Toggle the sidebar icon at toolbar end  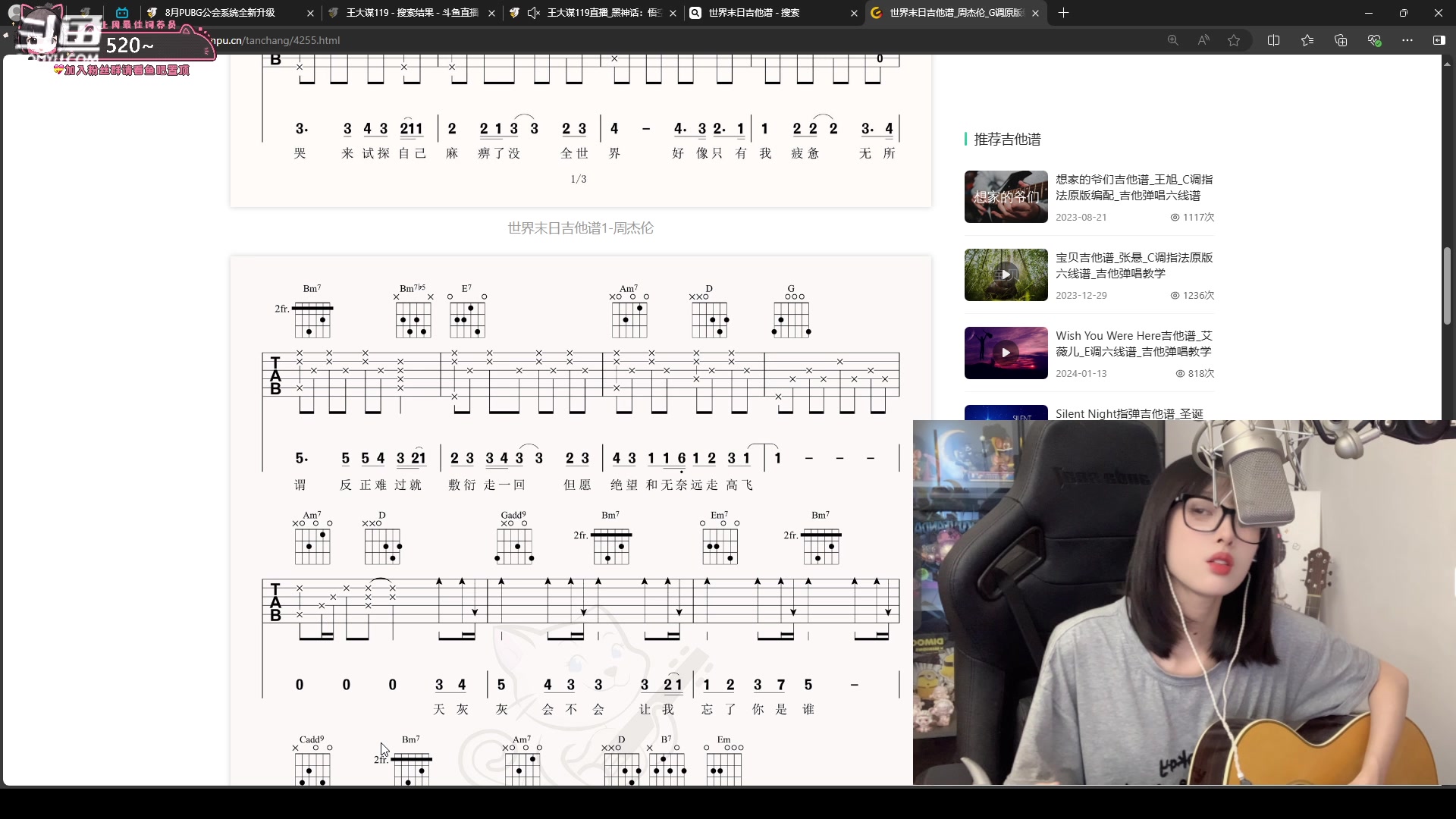click(1439, 40)
